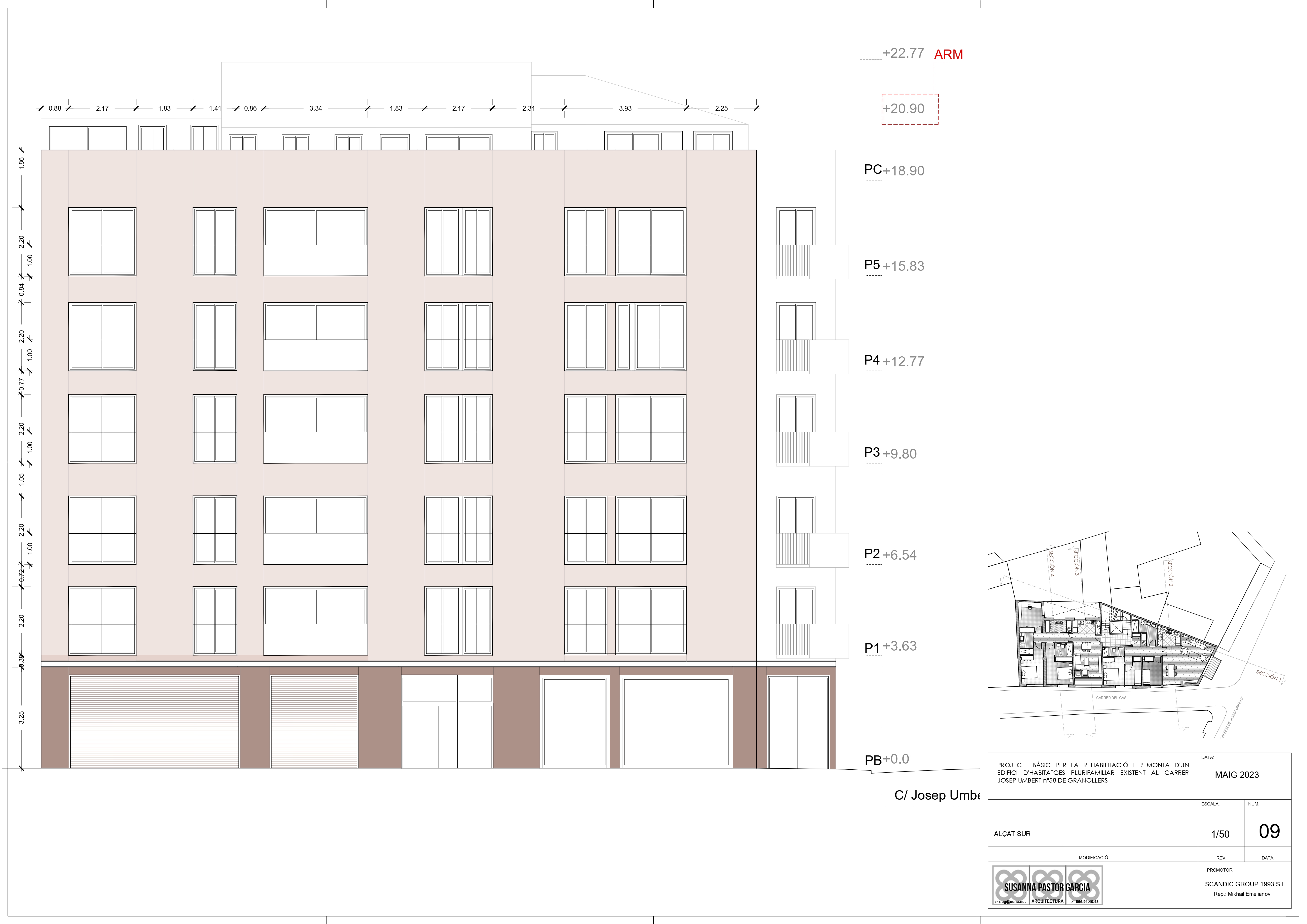Screen dimensions: 1307x924
Task: Click the red-boxed +20.90 level label
Action: coord(903,109)
